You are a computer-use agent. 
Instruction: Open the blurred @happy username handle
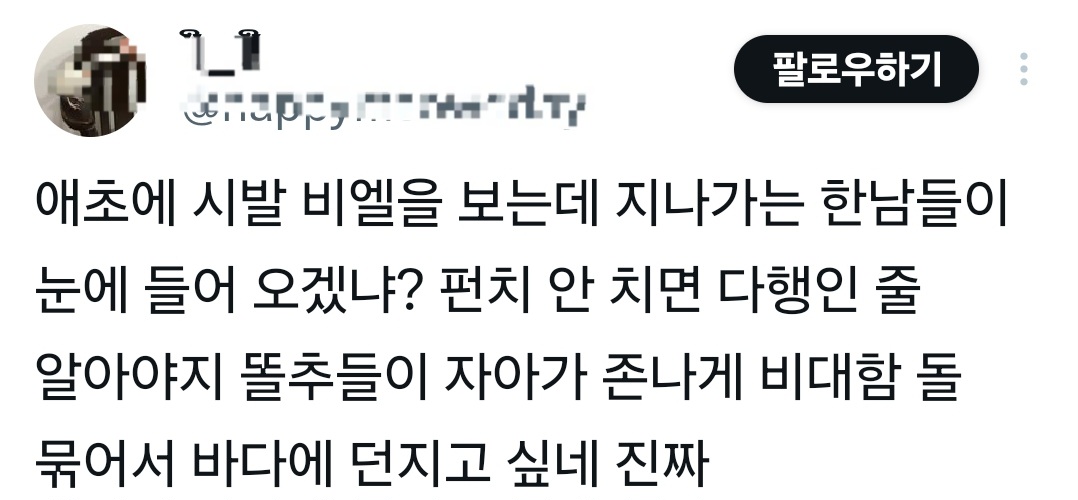[384, 108]
